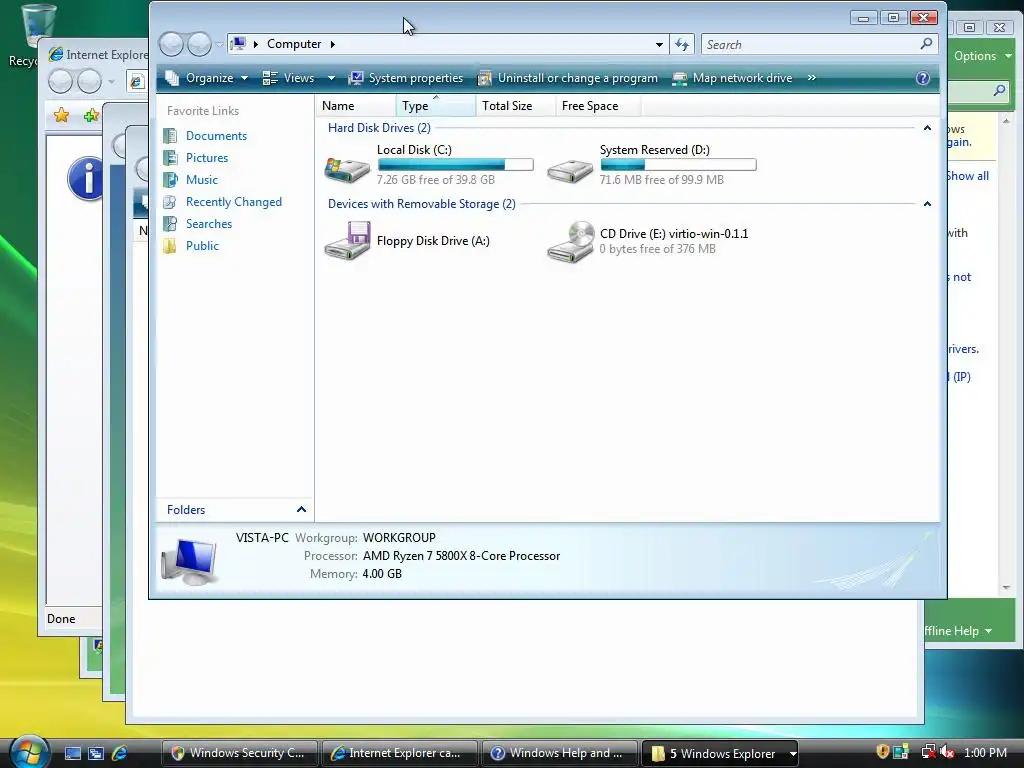The image size is (1024, 768).
Task: Sort by the Type column header
Action: [436, 106]
